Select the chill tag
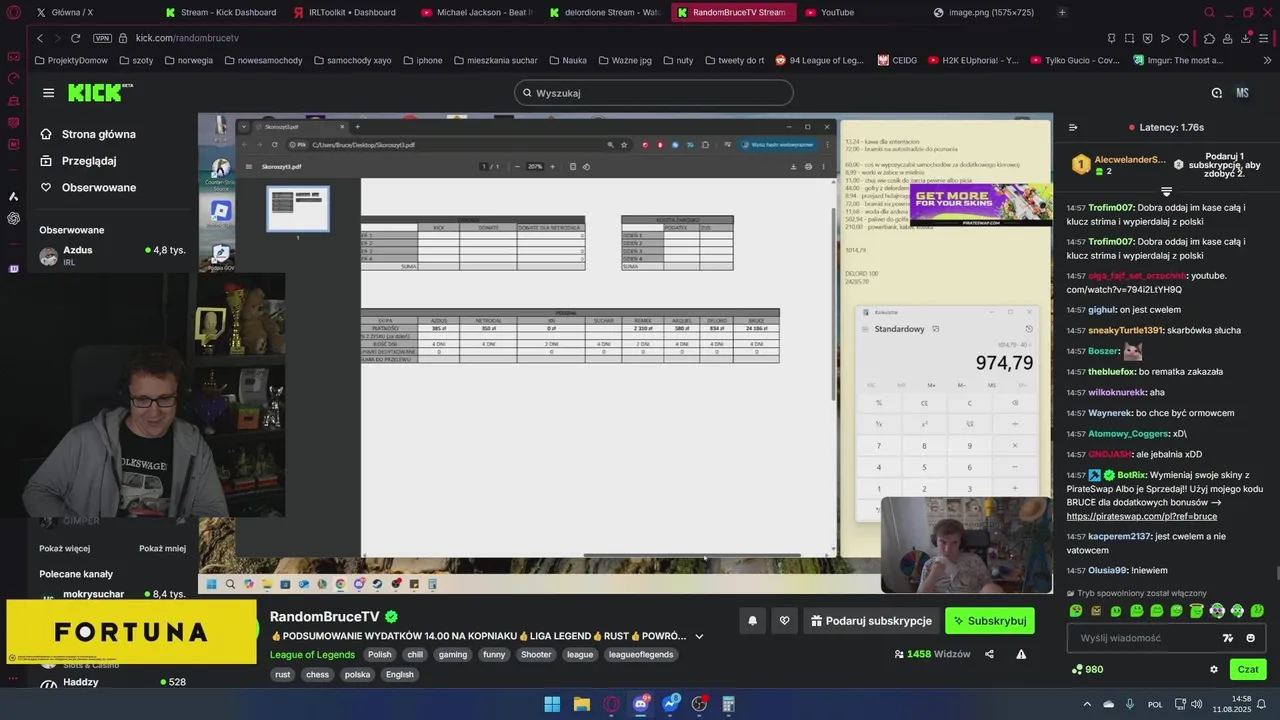This screenshot has width=1280, height=720. 415,655
